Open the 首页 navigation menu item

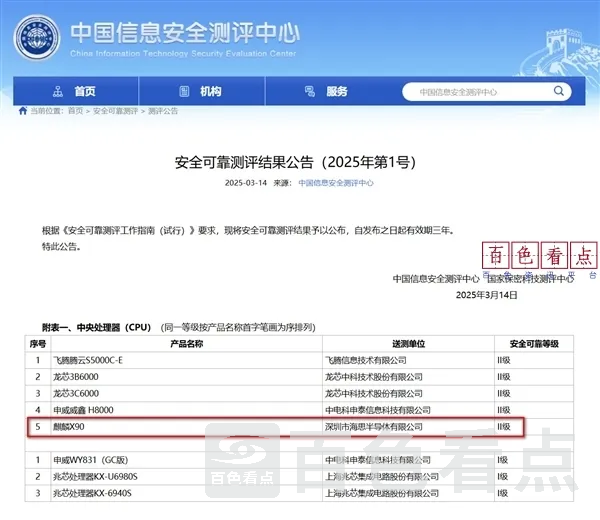[x=84, y=91]
